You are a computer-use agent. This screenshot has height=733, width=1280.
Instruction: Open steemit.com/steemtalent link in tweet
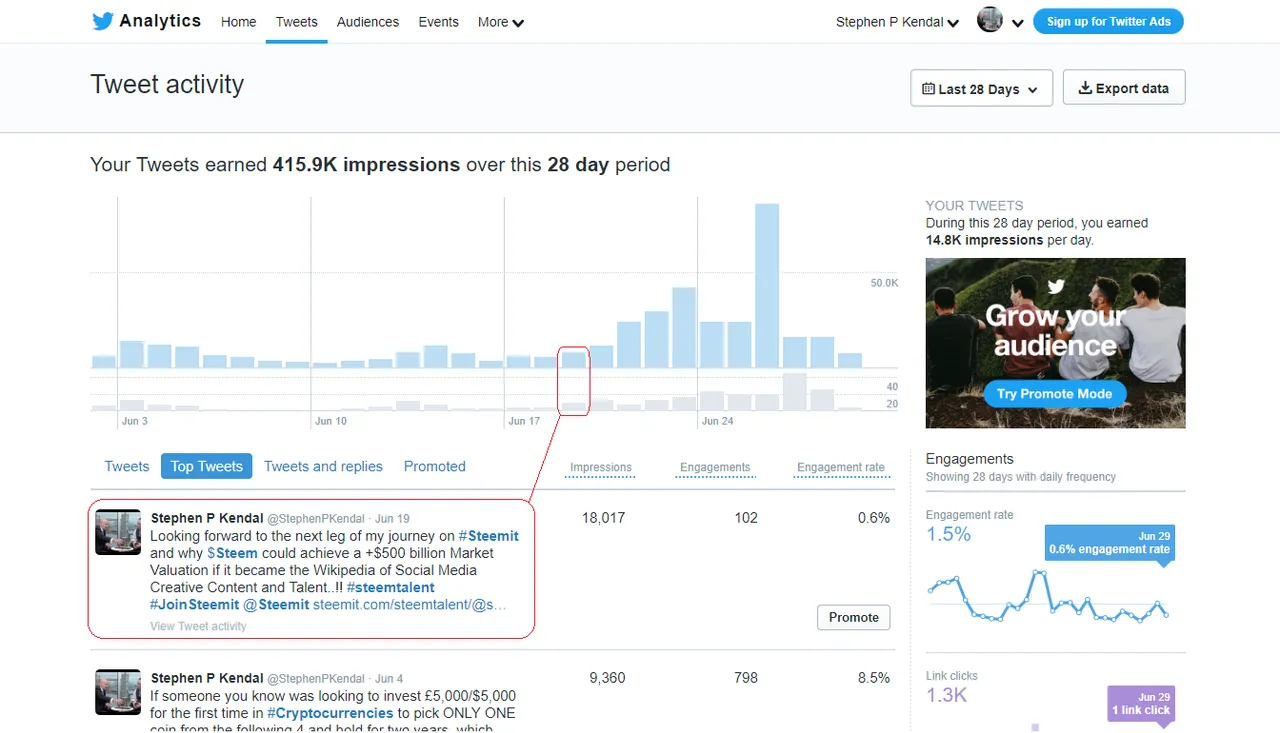click(410, 604)
